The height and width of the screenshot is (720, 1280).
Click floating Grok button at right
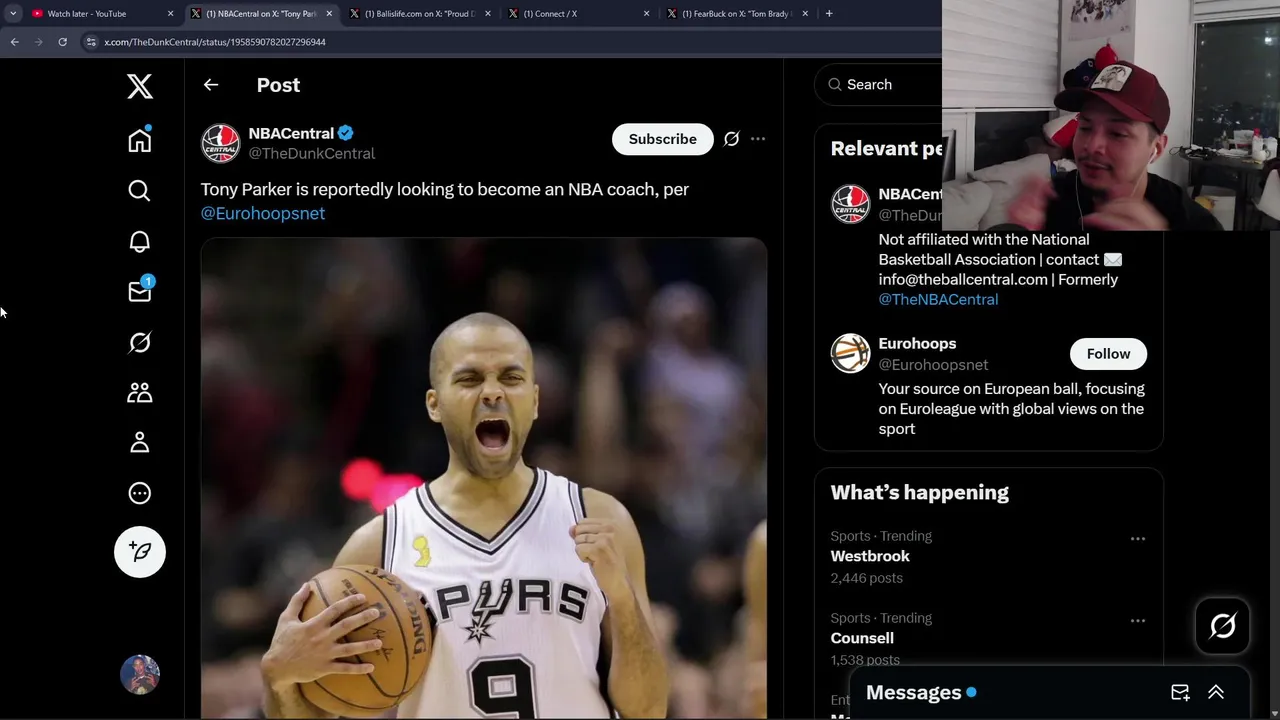pyautogui.click(x=1223, y=626)
